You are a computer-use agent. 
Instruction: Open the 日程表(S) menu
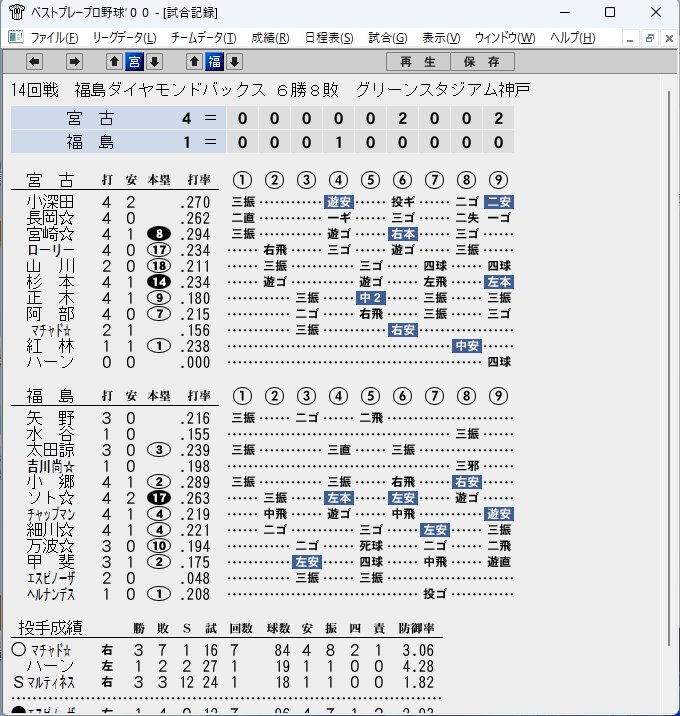click(329, 38)
